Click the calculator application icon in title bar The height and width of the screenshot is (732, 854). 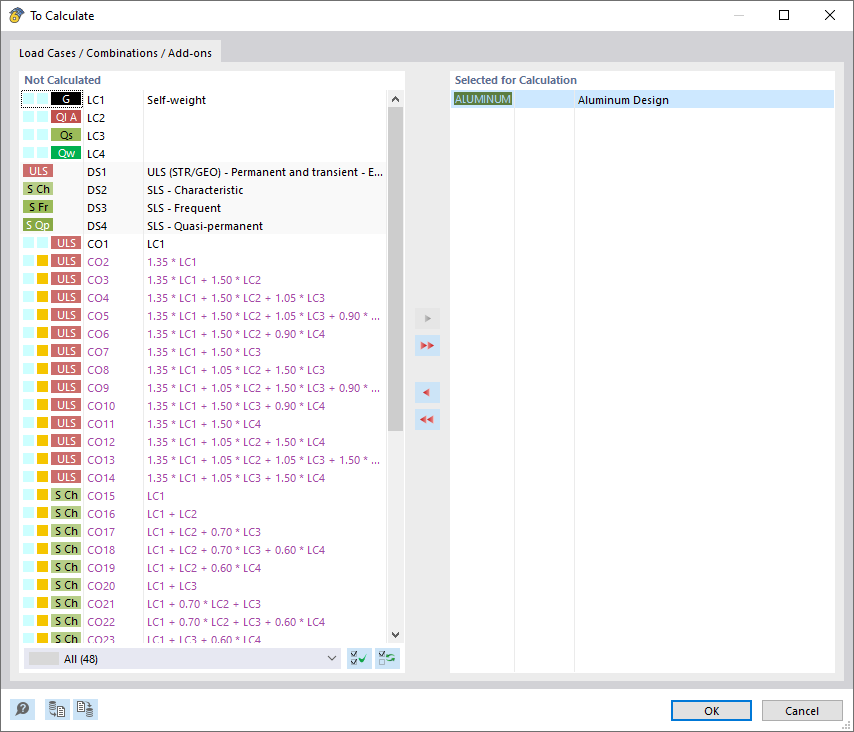coord(16,15)
